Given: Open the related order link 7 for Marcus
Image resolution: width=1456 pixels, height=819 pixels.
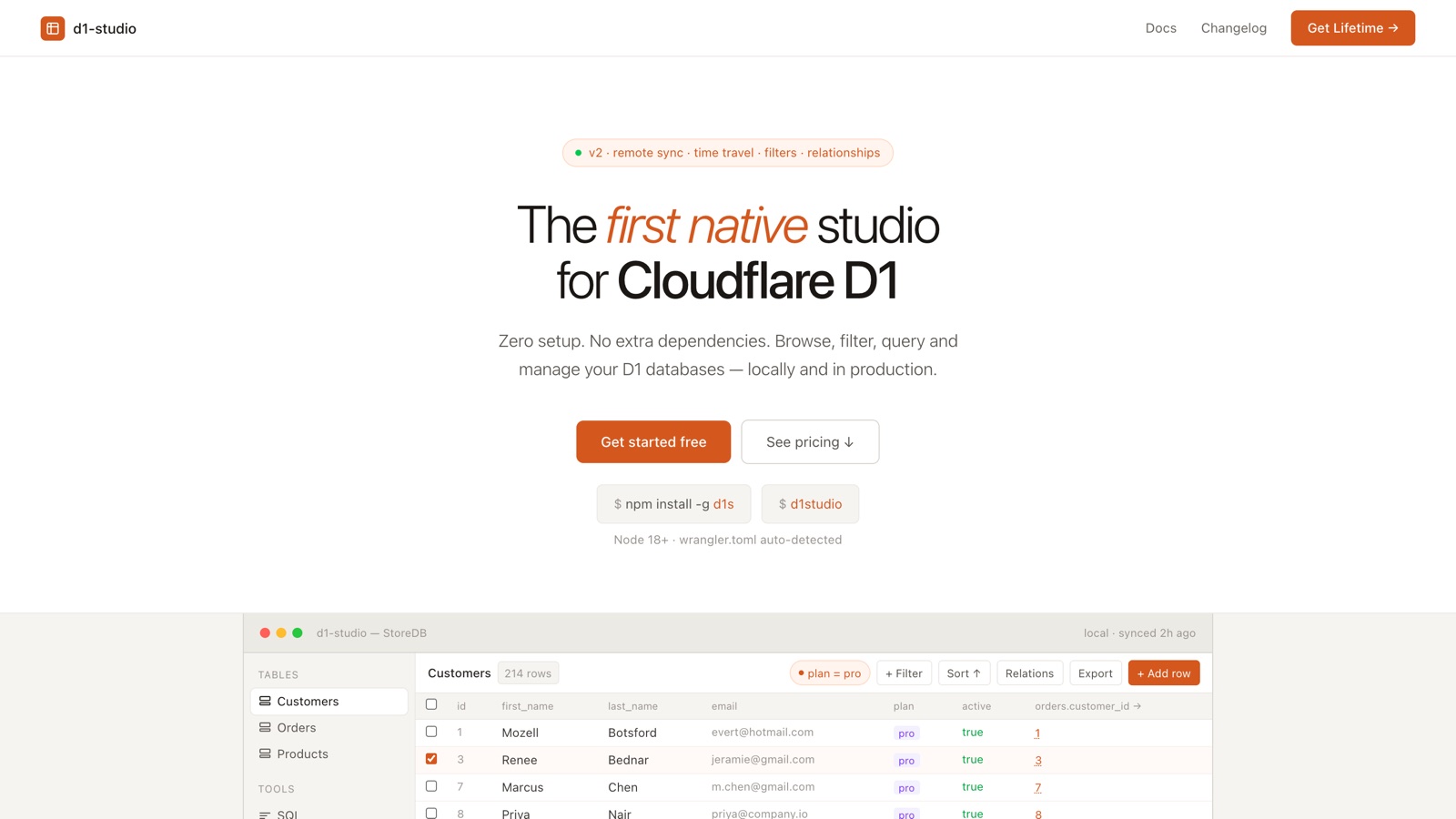Looking at the screenshot, I should coord(1037,787).
